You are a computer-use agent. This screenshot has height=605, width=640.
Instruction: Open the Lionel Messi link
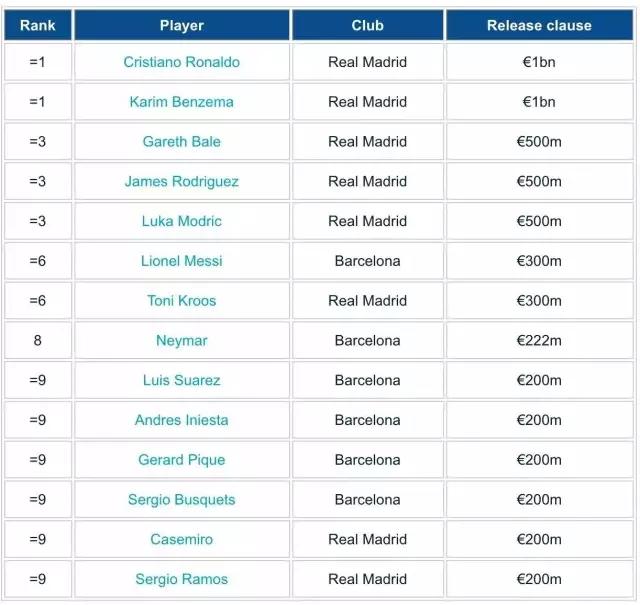(x=181, y=261)
